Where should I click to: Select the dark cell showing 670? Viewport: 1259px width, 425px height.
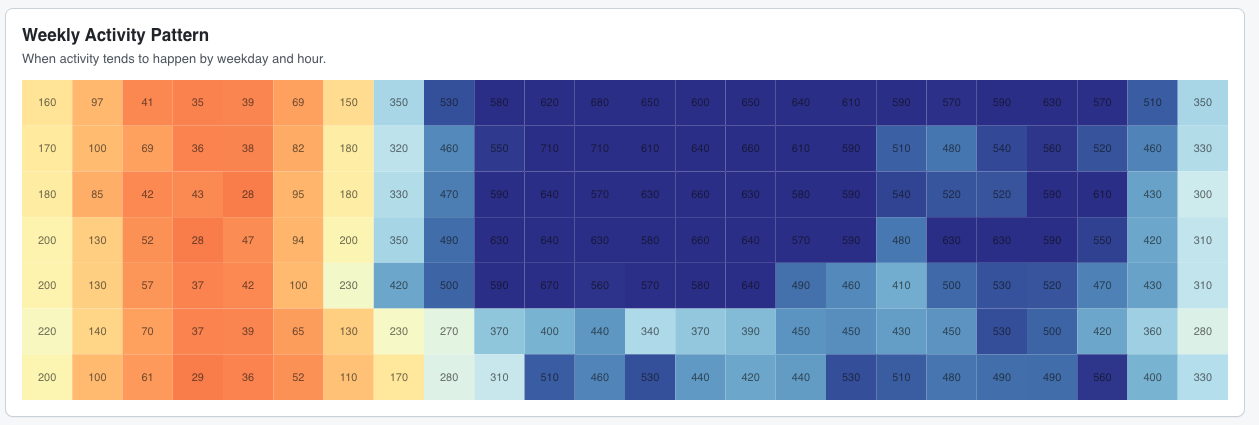tap(549, 286)
